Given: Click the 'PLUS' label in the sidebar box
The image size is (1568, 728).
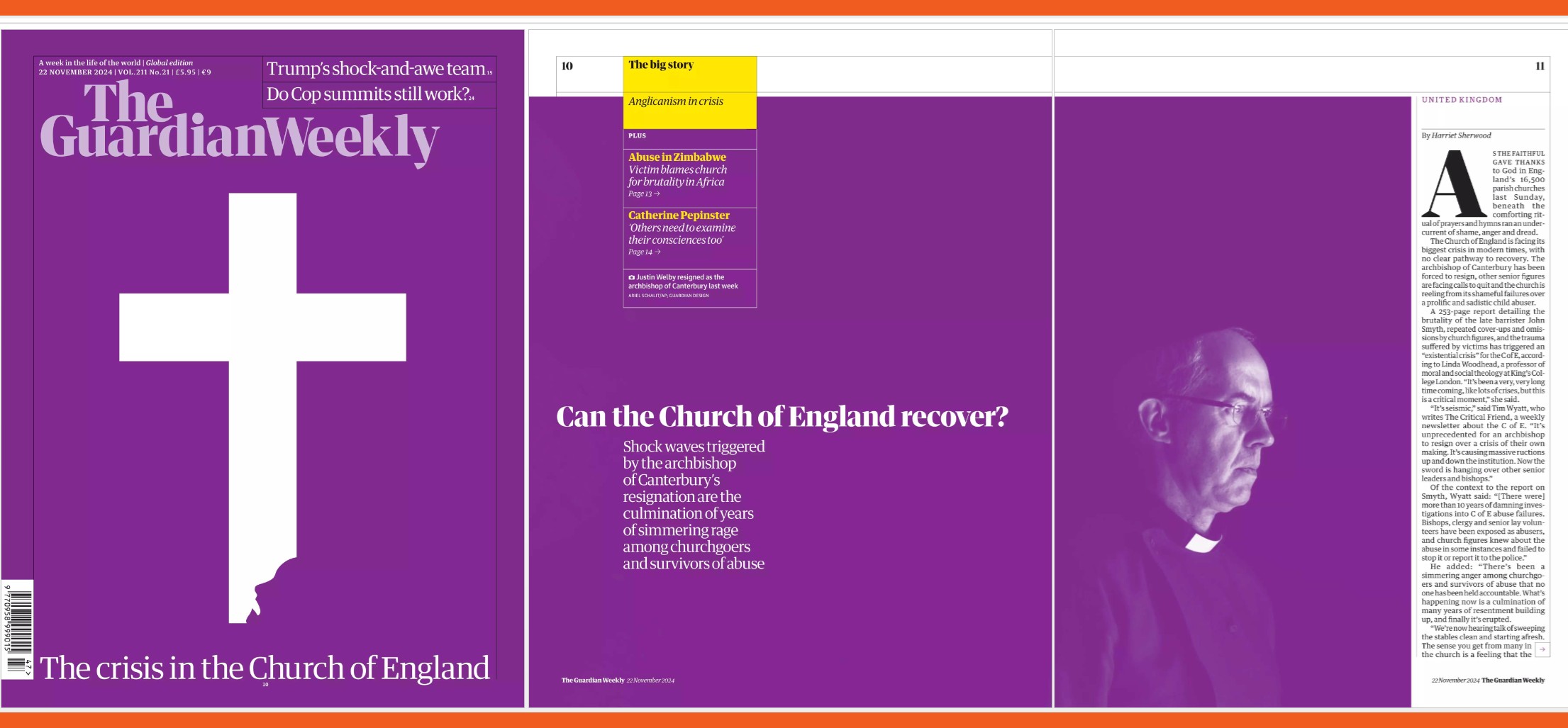Looking at the screenshot, I should [637, 135].
